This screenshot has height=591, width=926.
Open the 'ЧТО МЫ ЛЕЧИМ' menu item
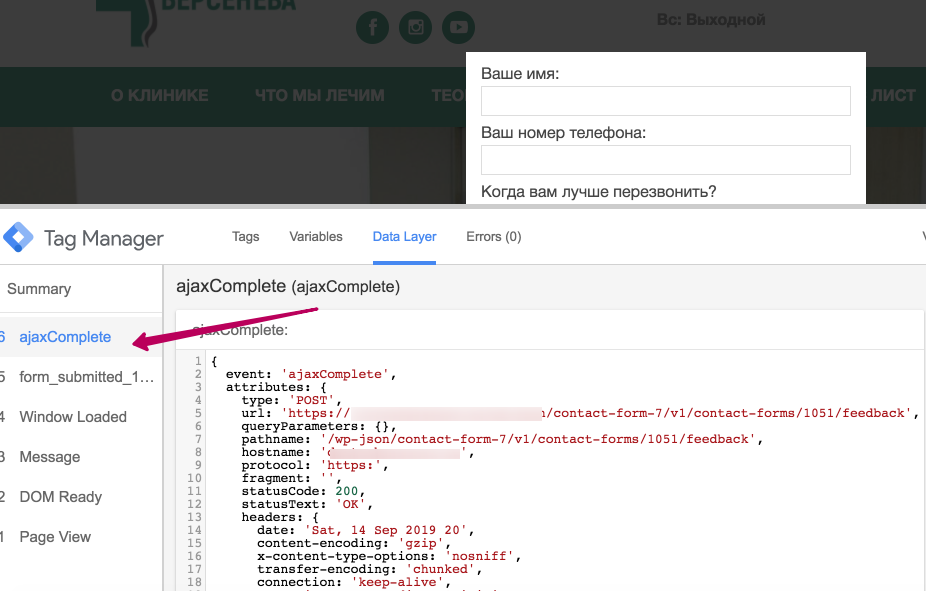point(319,96)
